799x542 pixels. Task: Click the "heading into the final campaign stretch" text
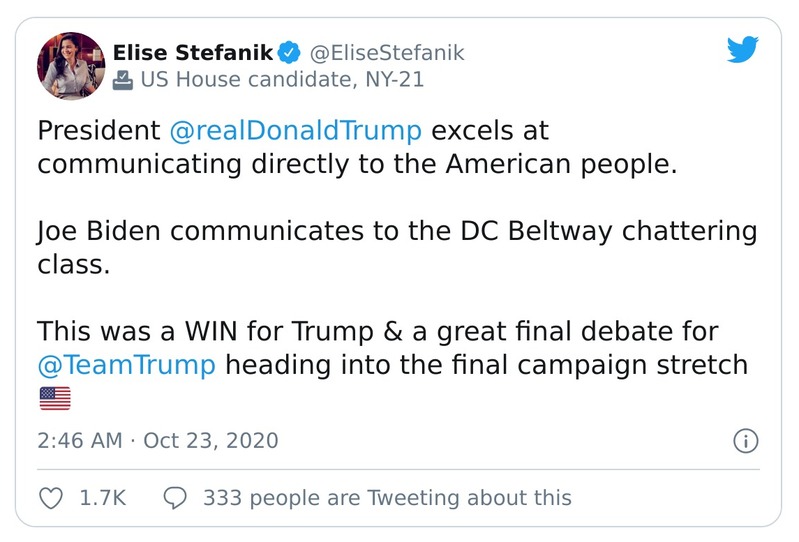(x=486, y=364)
